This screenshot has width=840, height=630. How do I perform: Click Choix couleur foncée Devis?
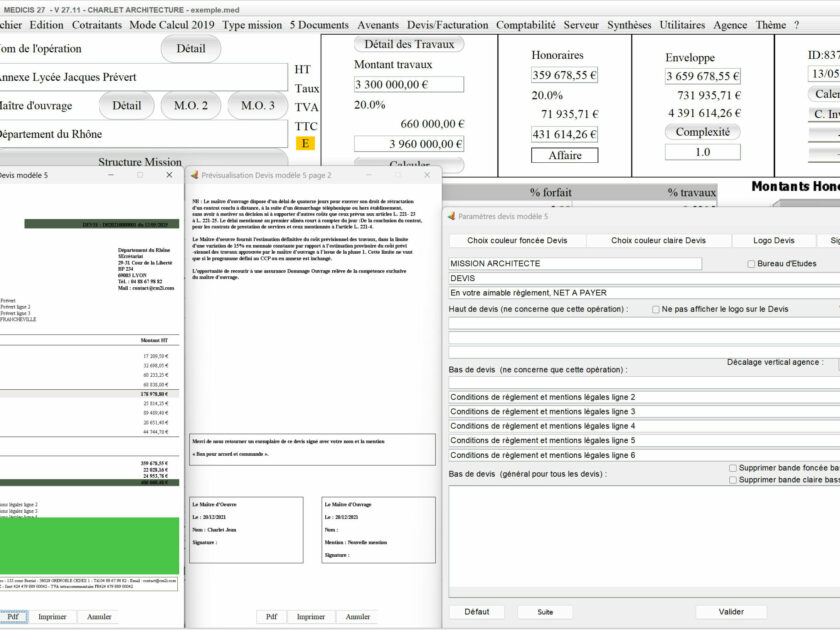(517, 241)
